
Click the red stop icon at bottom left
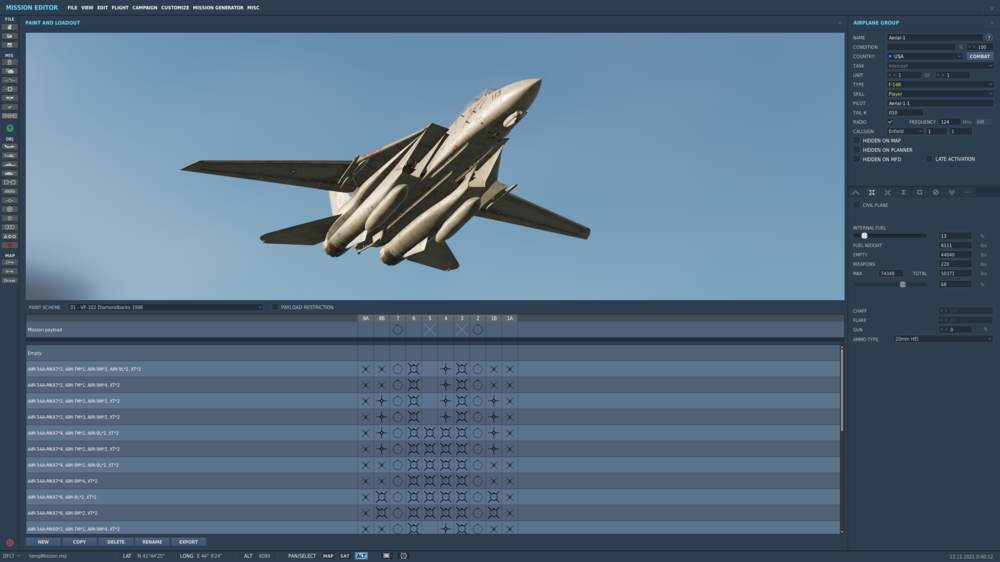[10, 543]
